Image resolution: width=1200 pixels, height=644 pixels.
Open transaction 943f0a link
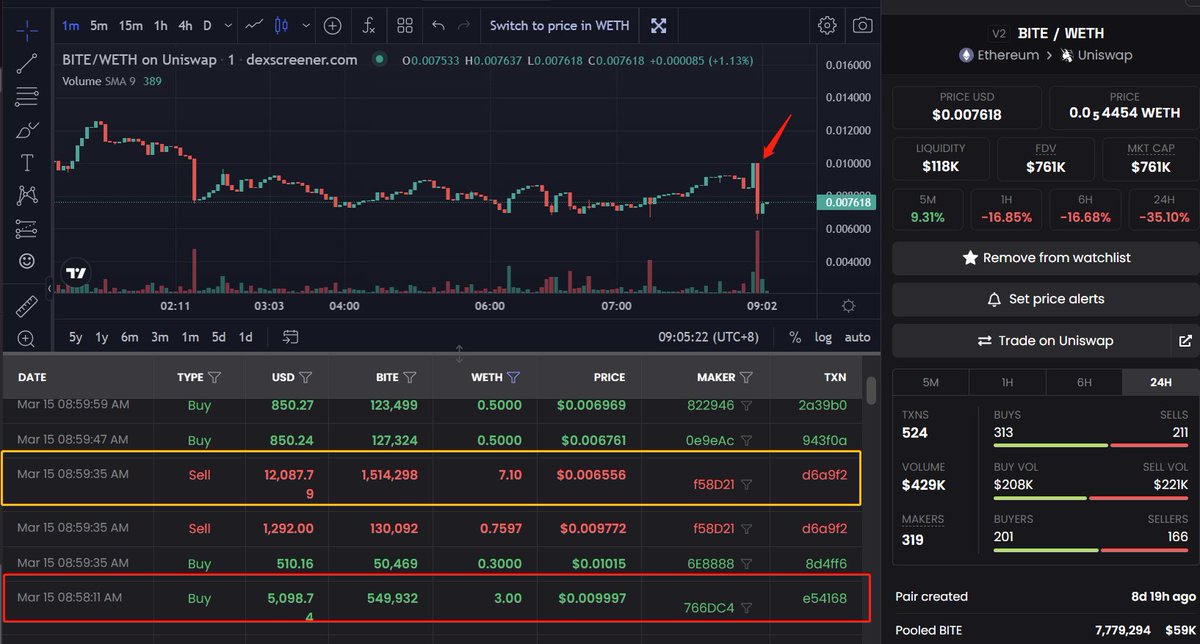(826, 440)
